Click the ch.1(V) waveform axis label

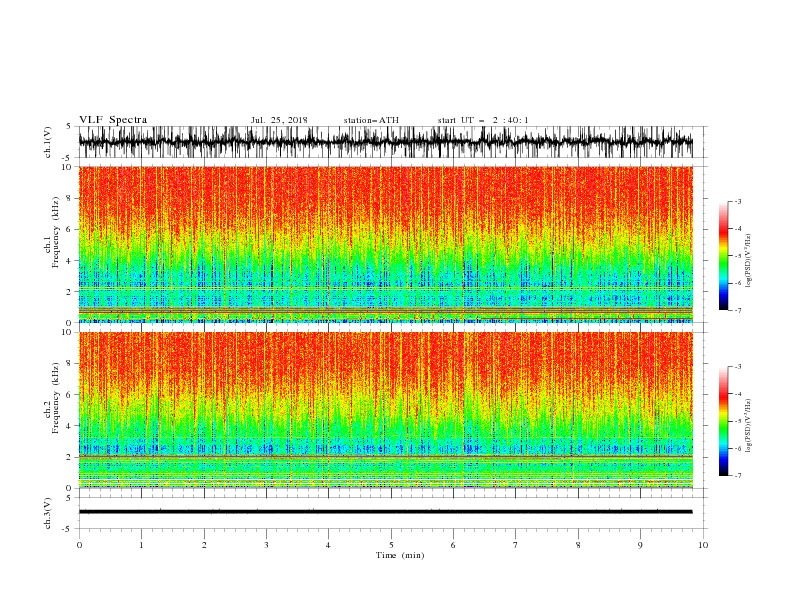48,142
